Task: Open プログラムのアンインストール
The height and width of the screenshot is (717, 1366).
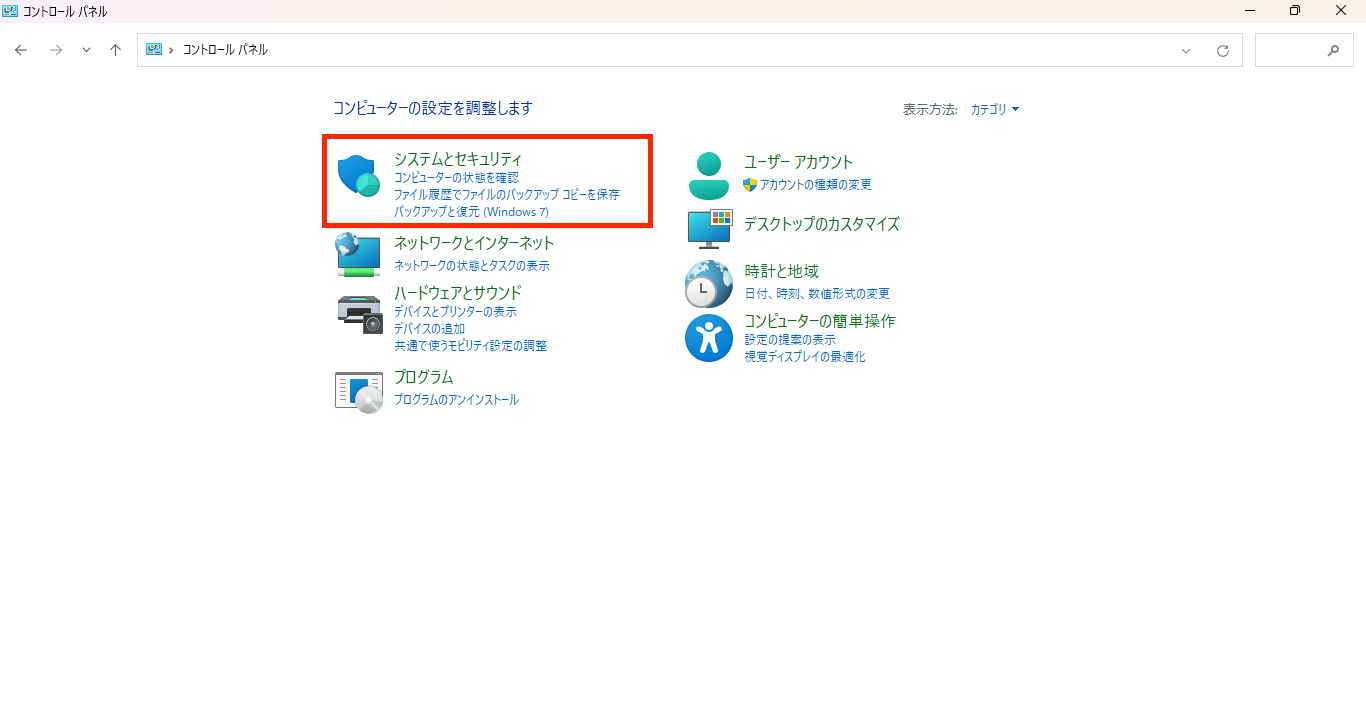Action: pos(455,399)
